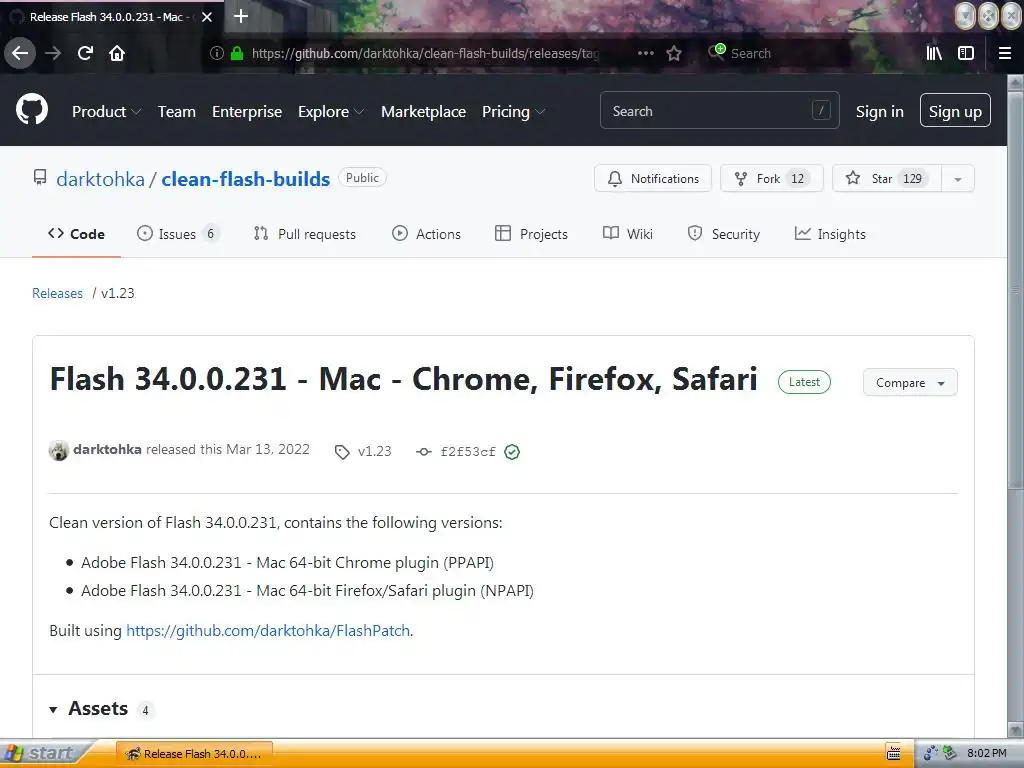The height and width of the screenshot is (768, 1024).
Task: Go to Releases breadcrumb link
Action: (57, 293)
